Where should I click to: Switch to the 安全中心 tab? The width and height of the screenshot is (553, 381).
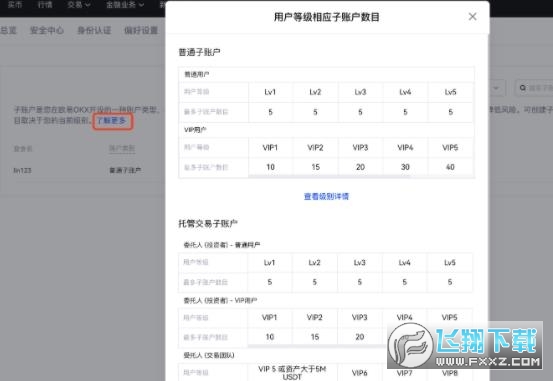pyautogui.click(x=47, y=30)
